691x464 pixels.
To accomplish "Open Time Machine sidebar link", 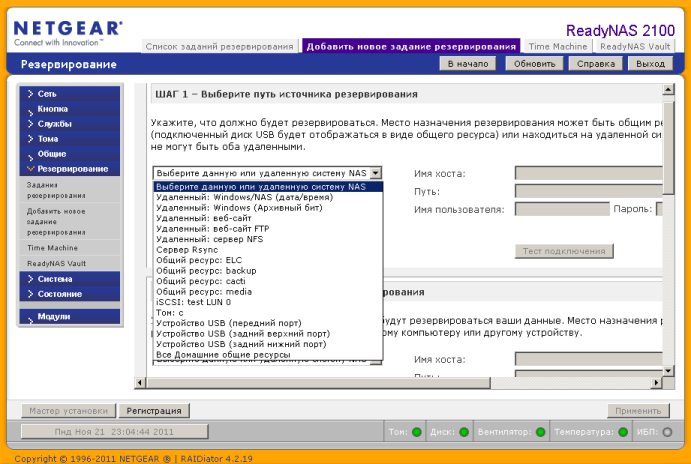I will tap(52, 248).
